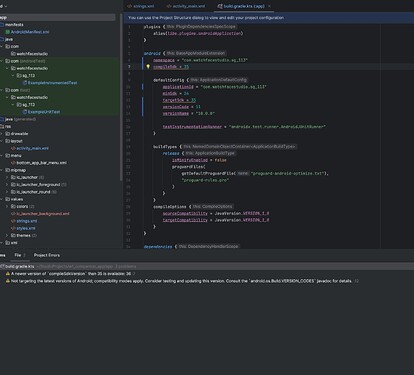Select styles.xml in the values folder
This screenshot has height=375, width=414.
point(26,228)
